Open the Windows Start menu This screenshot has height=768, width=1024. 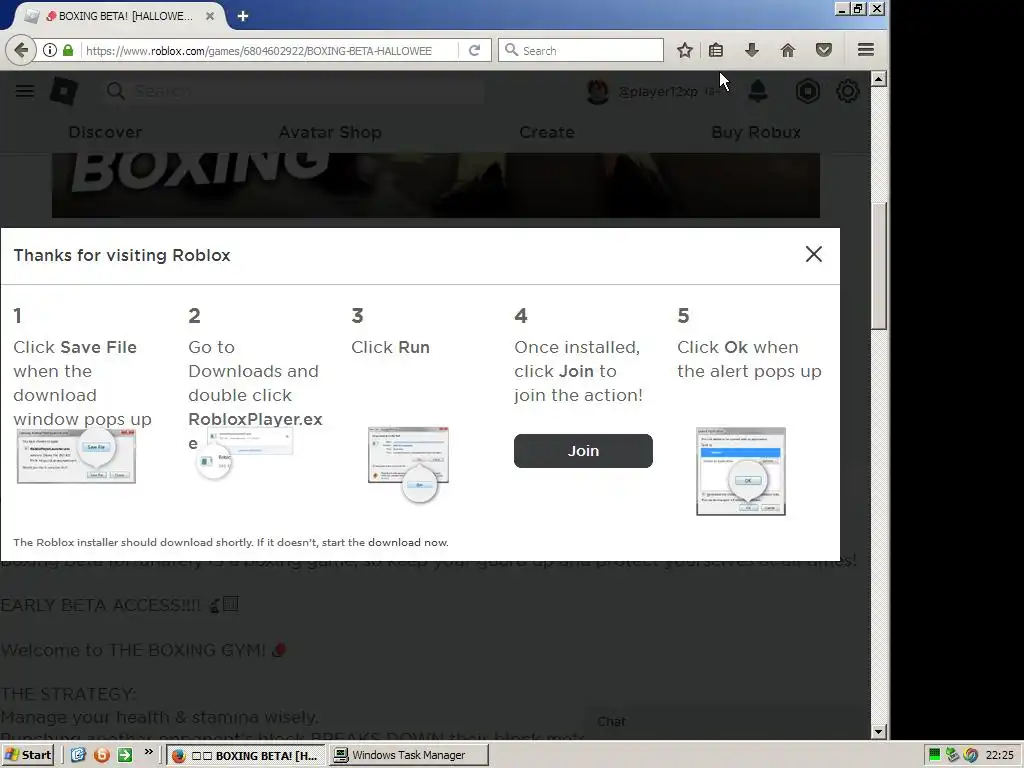[27, 755]
